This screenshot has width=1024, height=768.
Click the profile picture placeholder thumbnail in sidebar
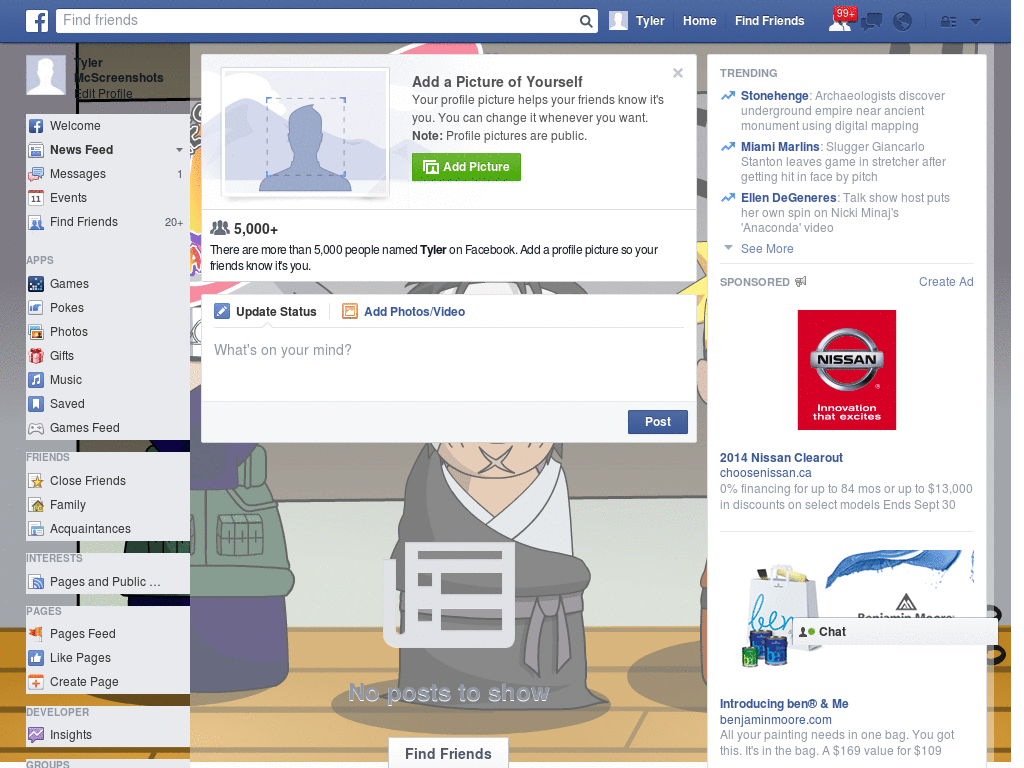(x=46, y=75)
